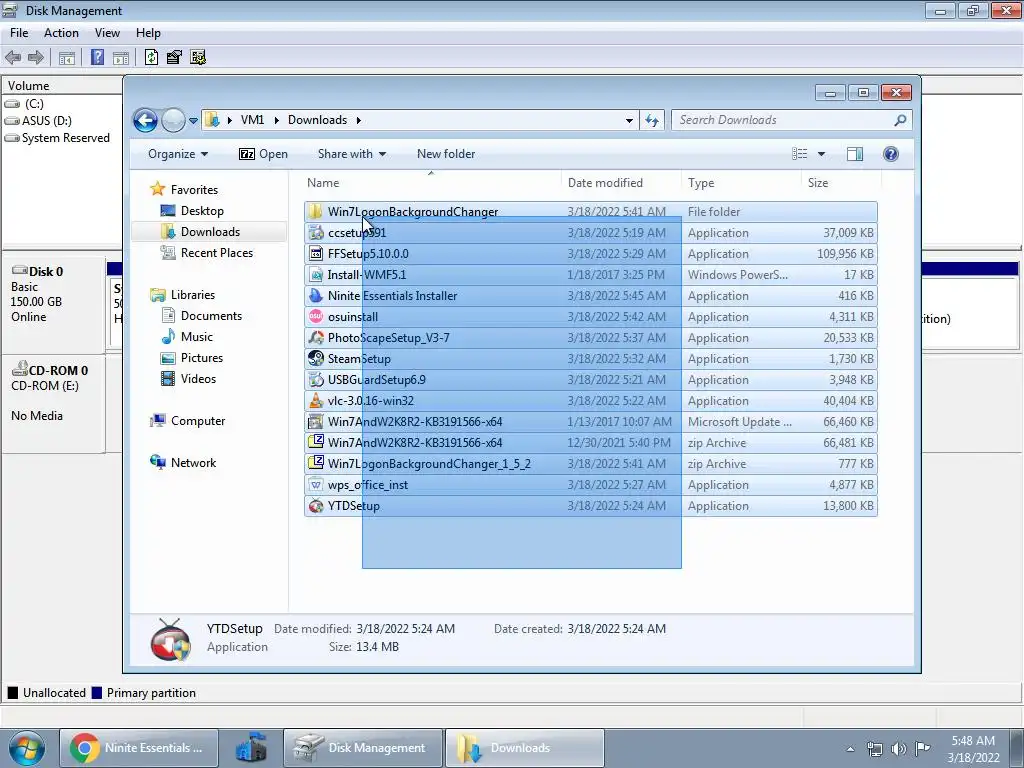Select PhotoScapeSetup_V3-7 icon
This screenshot has height=768, width=1024.
316,338
